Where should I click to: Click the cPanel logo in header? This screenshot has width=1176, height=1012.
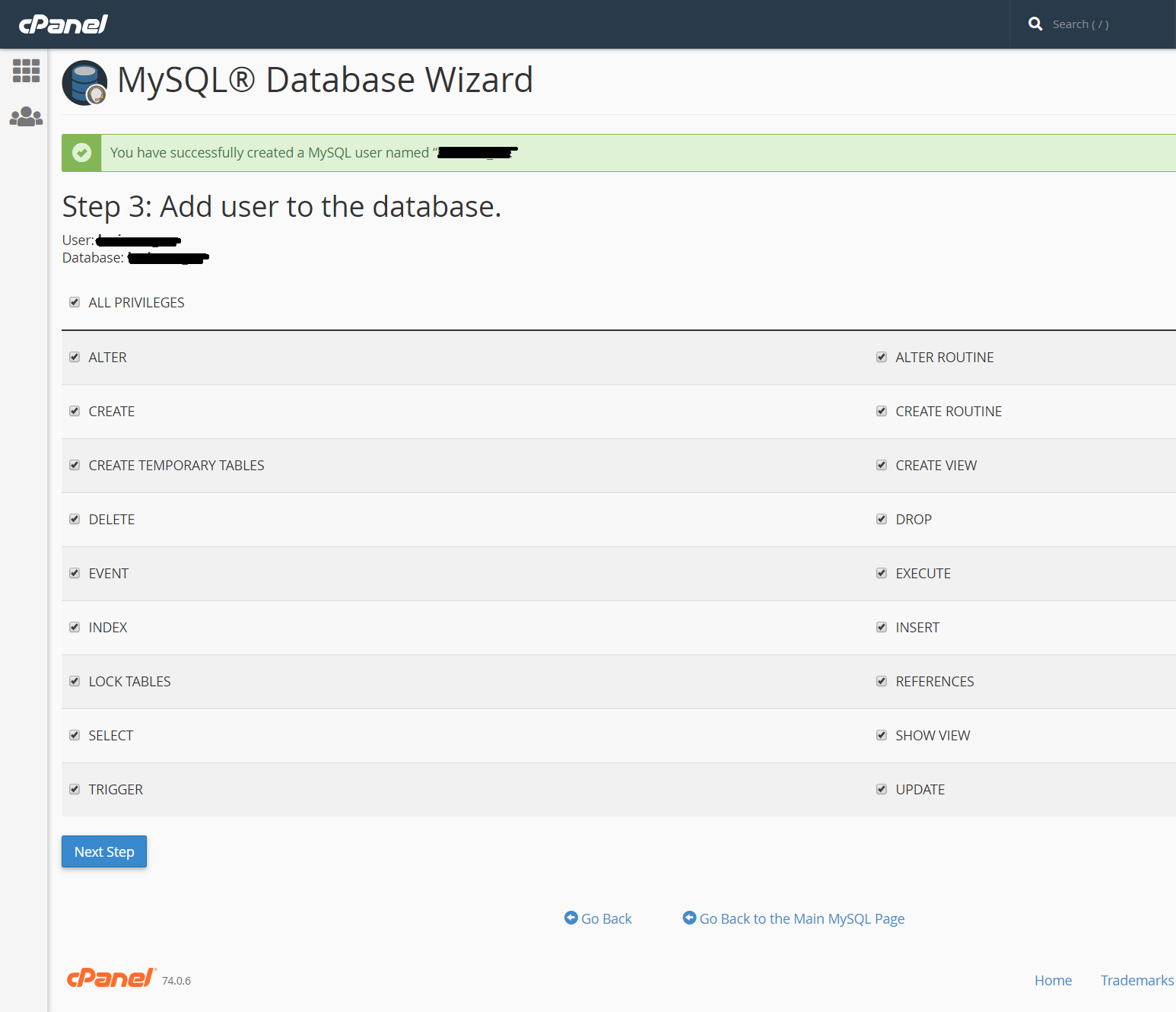point(63,24)
